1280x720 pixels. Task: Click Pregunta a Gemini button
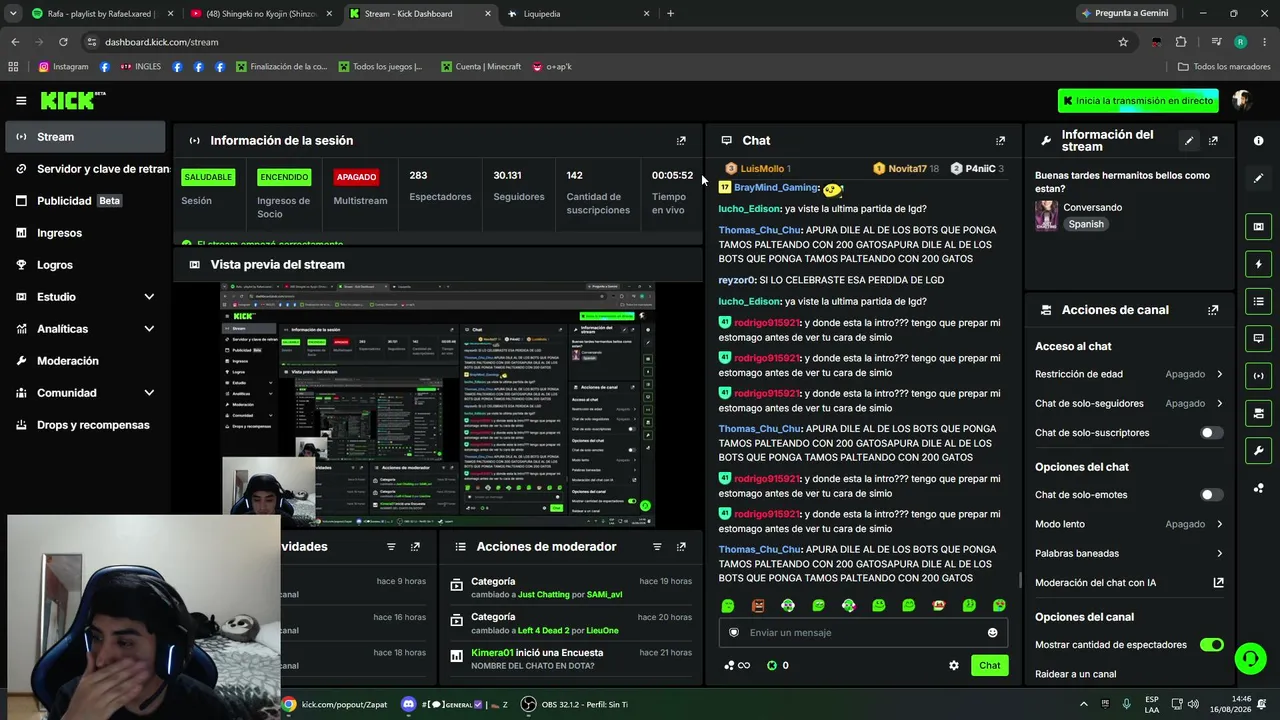pos(1124,13)
